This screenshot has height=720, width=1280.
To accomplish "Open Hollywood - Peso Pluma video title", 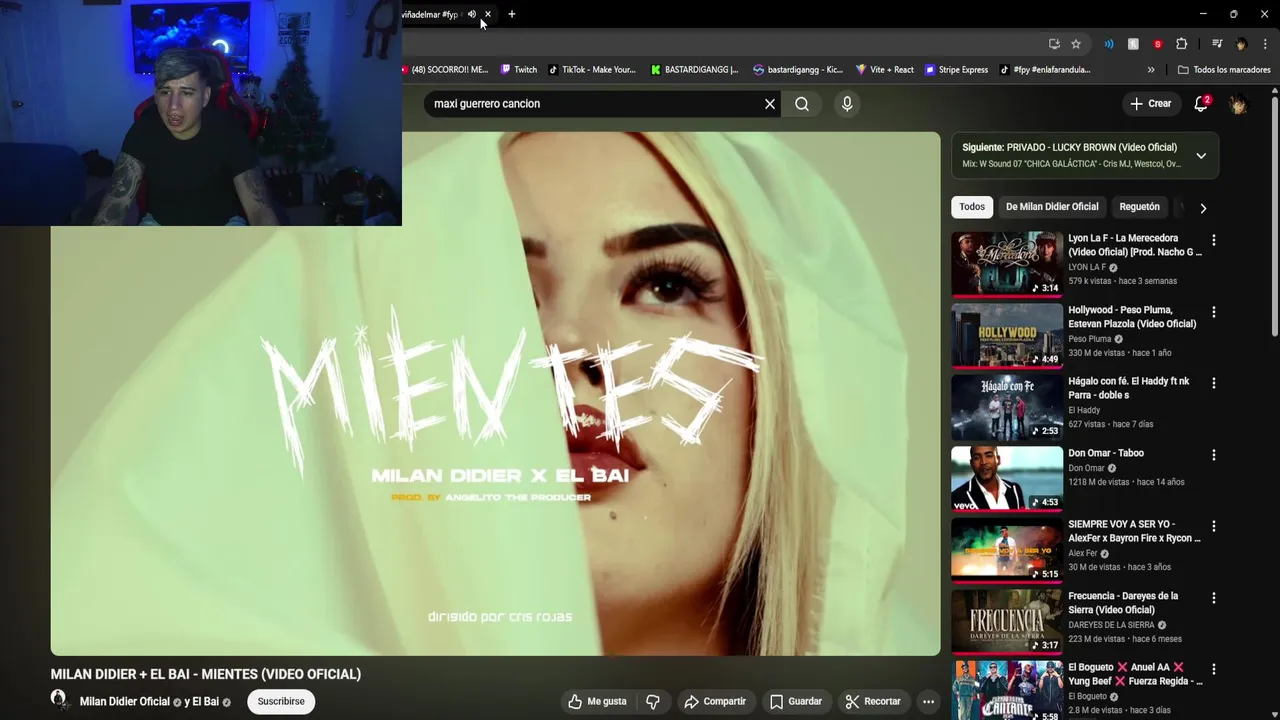I will point(1132,317).
